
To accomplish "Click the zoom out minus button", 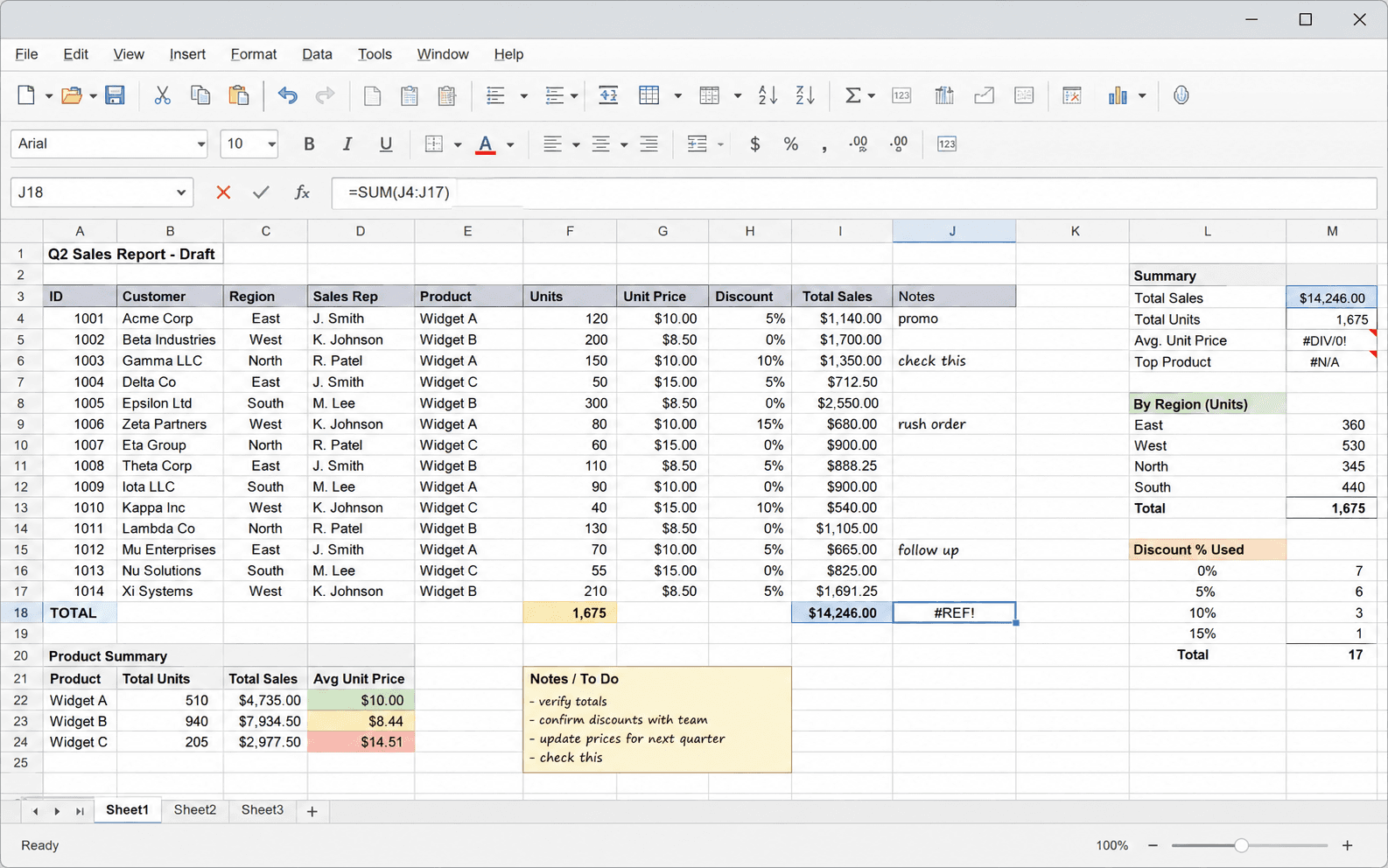I will [1153, 845].
